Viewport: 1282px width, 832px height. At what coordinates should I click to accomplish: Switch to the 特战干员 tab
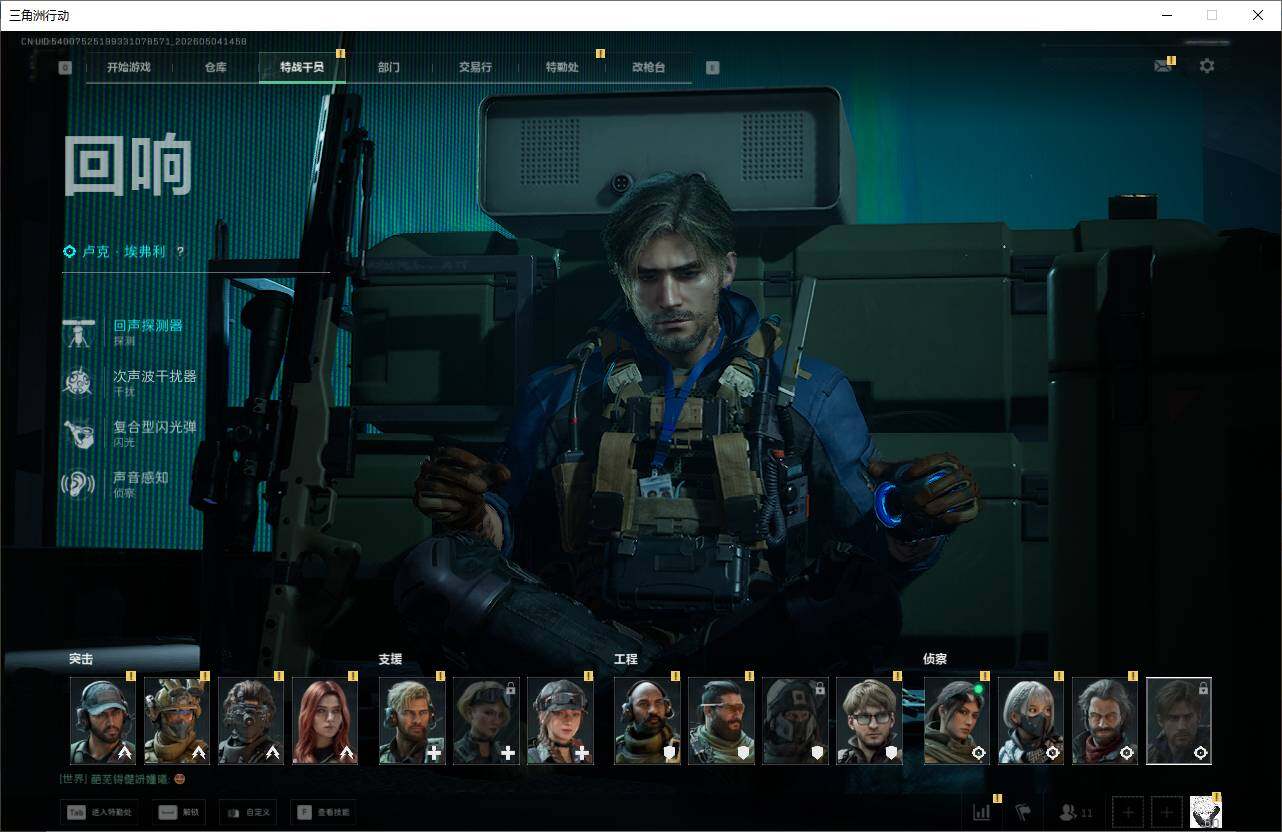(302, 67)
